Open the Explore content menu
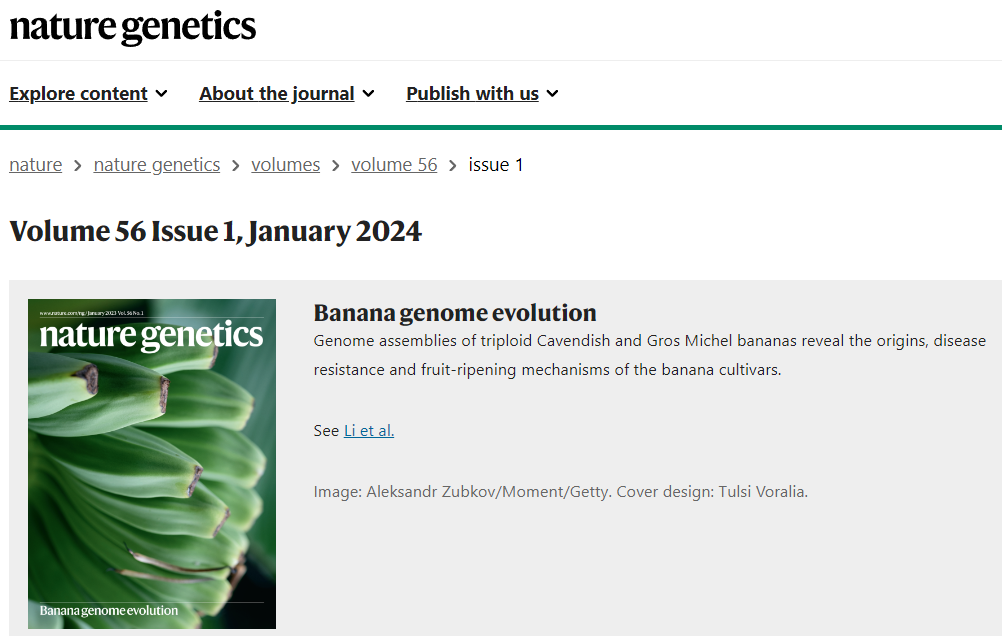Image resolution: width=1002 pixels, height=636 pixels. (x=78, y=94)
